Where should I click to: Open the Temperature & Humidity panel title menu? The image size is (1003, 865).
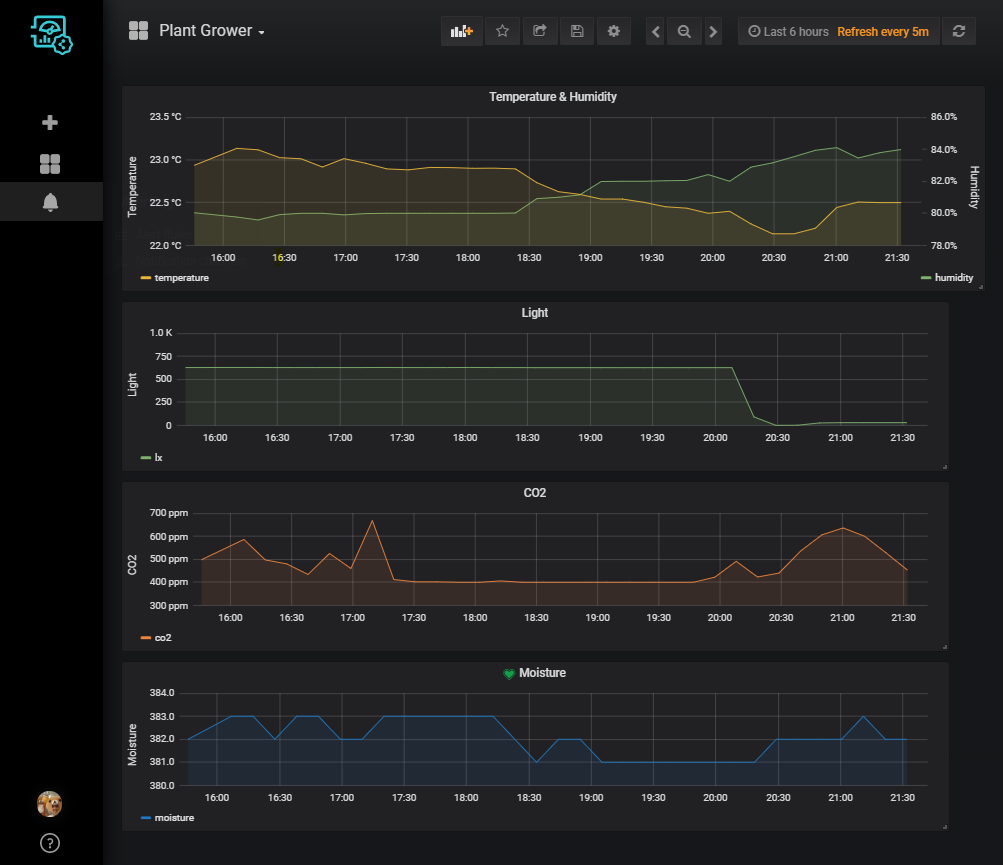pos(552,97)
